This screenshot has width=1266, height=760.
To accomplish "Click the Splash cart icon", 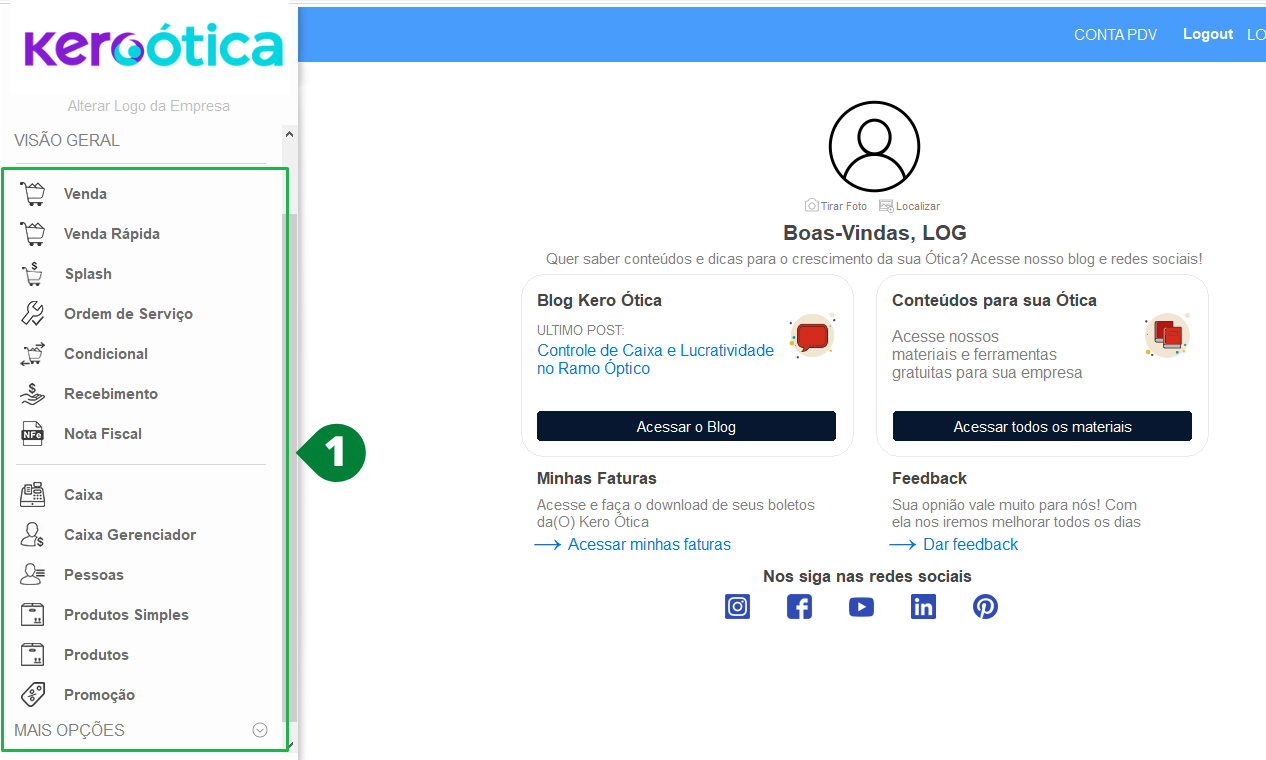I will (33, 273).
